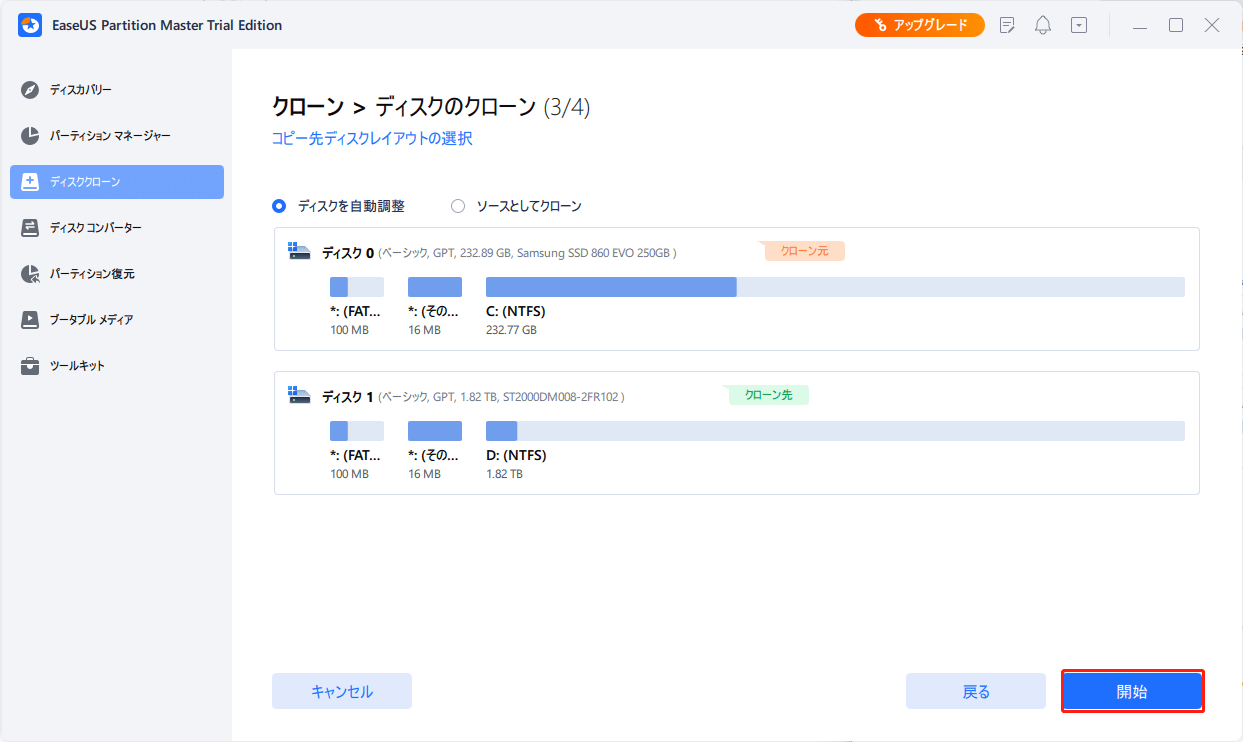Choose the disk auto-adjust radio button
The width and height of the screenshot is (1243, 742).
[277, 206]
